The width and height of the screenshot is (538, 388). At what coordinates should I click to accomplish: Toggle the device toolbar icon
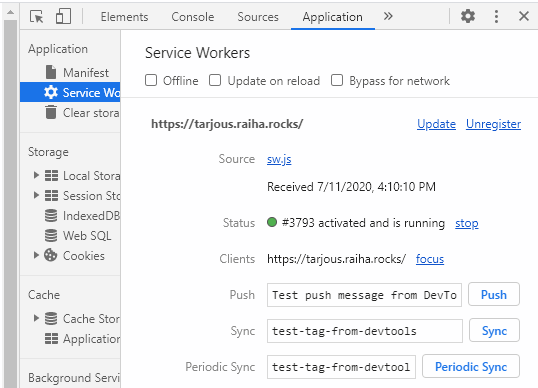point(63,16)
